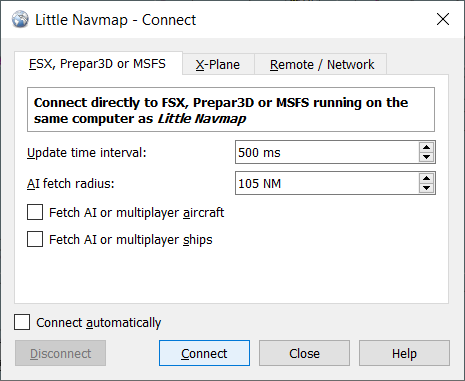Click the Connect button
This screenshot has height=381, width=465.
(x=204, y=353)
